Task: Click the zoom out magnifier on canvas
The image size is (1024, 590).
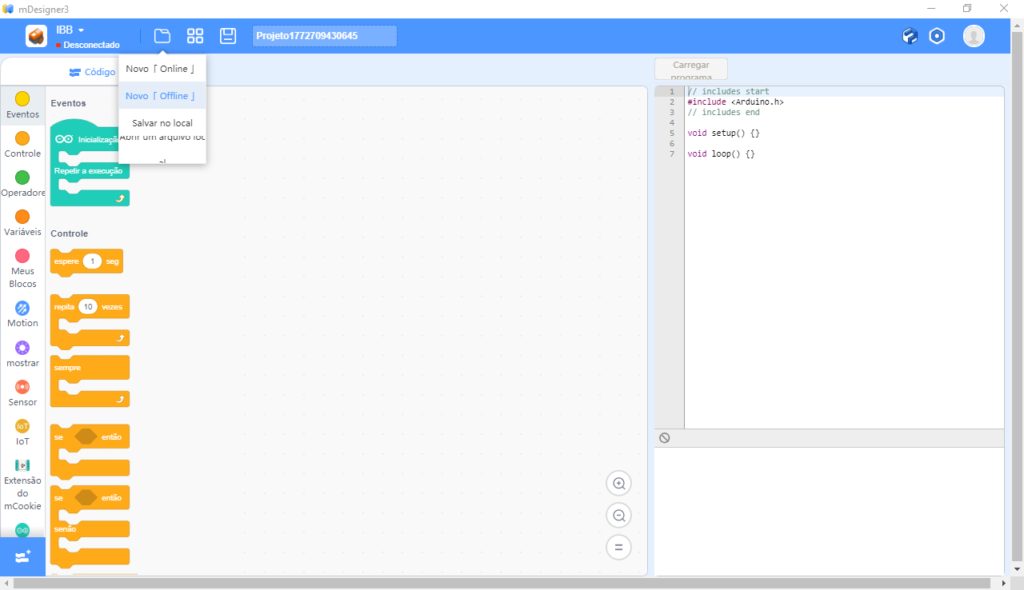Action: click(619, 516)
